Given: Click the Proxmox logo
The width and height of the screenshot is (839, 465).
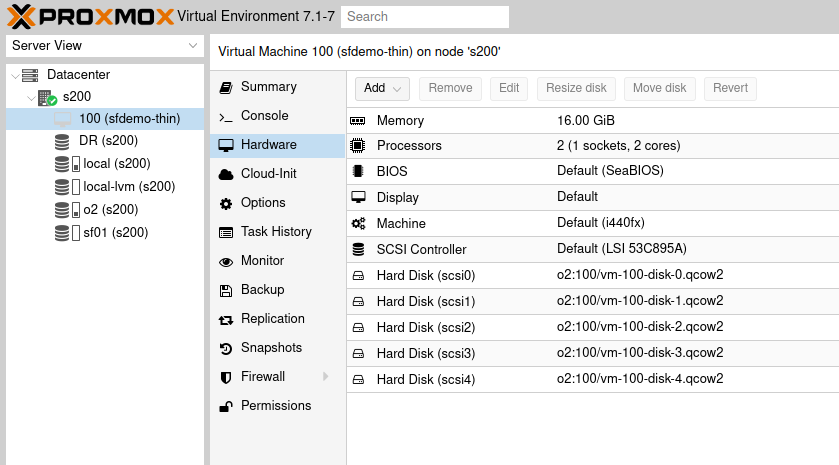Looking at the screenshot, I should pyautogui.click(x=90, y=17).
